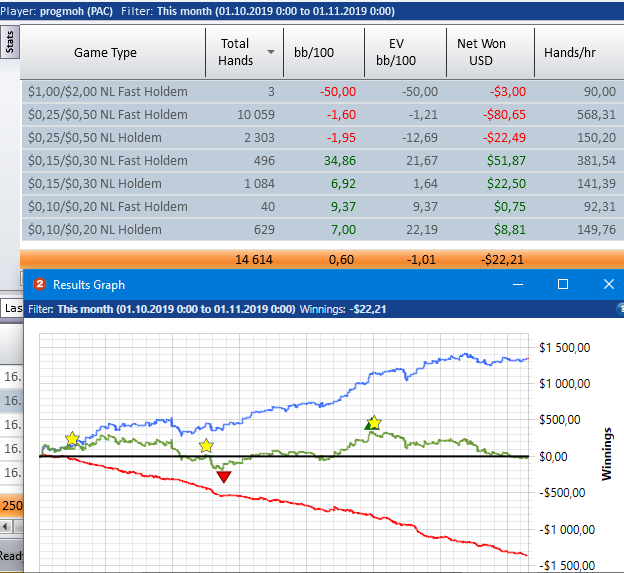
Task: Sort by bb/100 column header
Action: pos(324,53)
